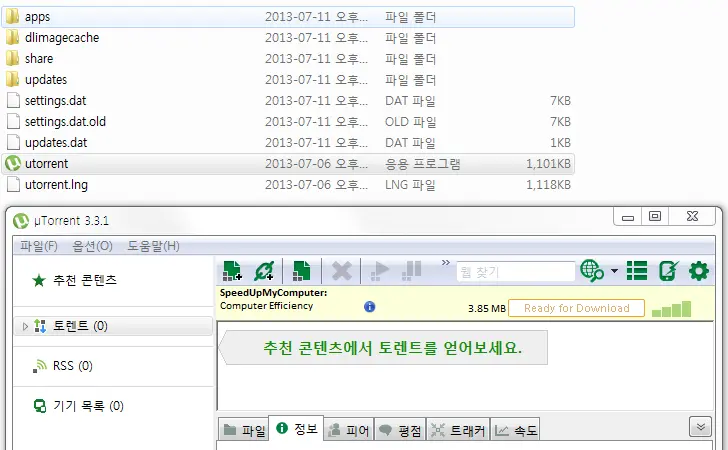Click the 웹 찾기 search field
728x450 pixels.
point(515,271)
